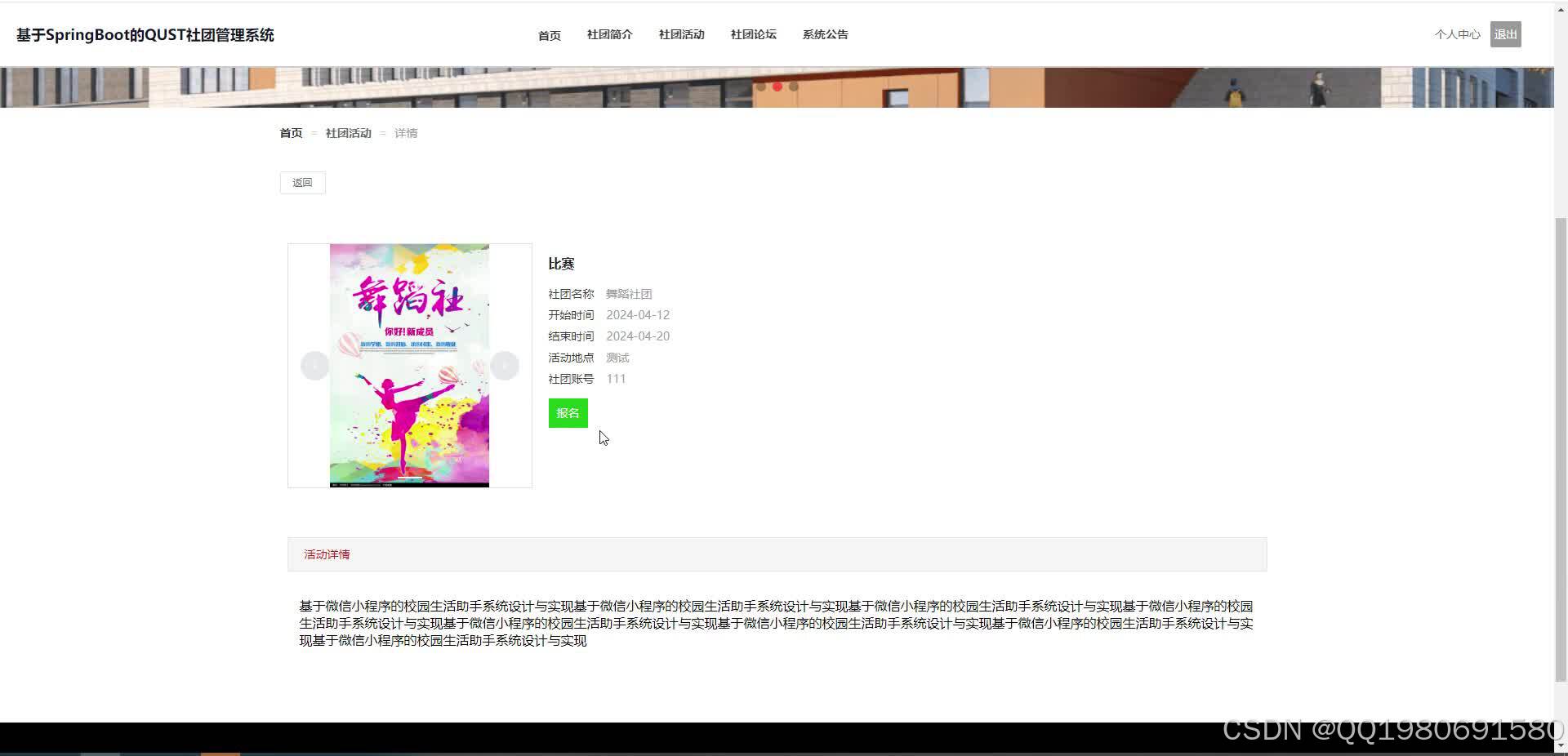1568x756 pixels.
Task: Click 社团活动 in the breadcrumb trail
Action: pos(348,133)
